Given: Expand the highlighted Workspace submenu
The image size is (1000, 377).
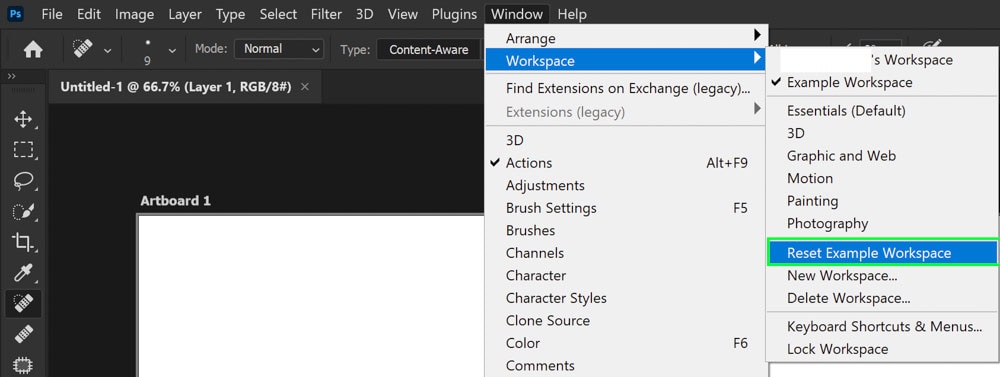Looking at the screenshot, I should click(x=626, y=61).
